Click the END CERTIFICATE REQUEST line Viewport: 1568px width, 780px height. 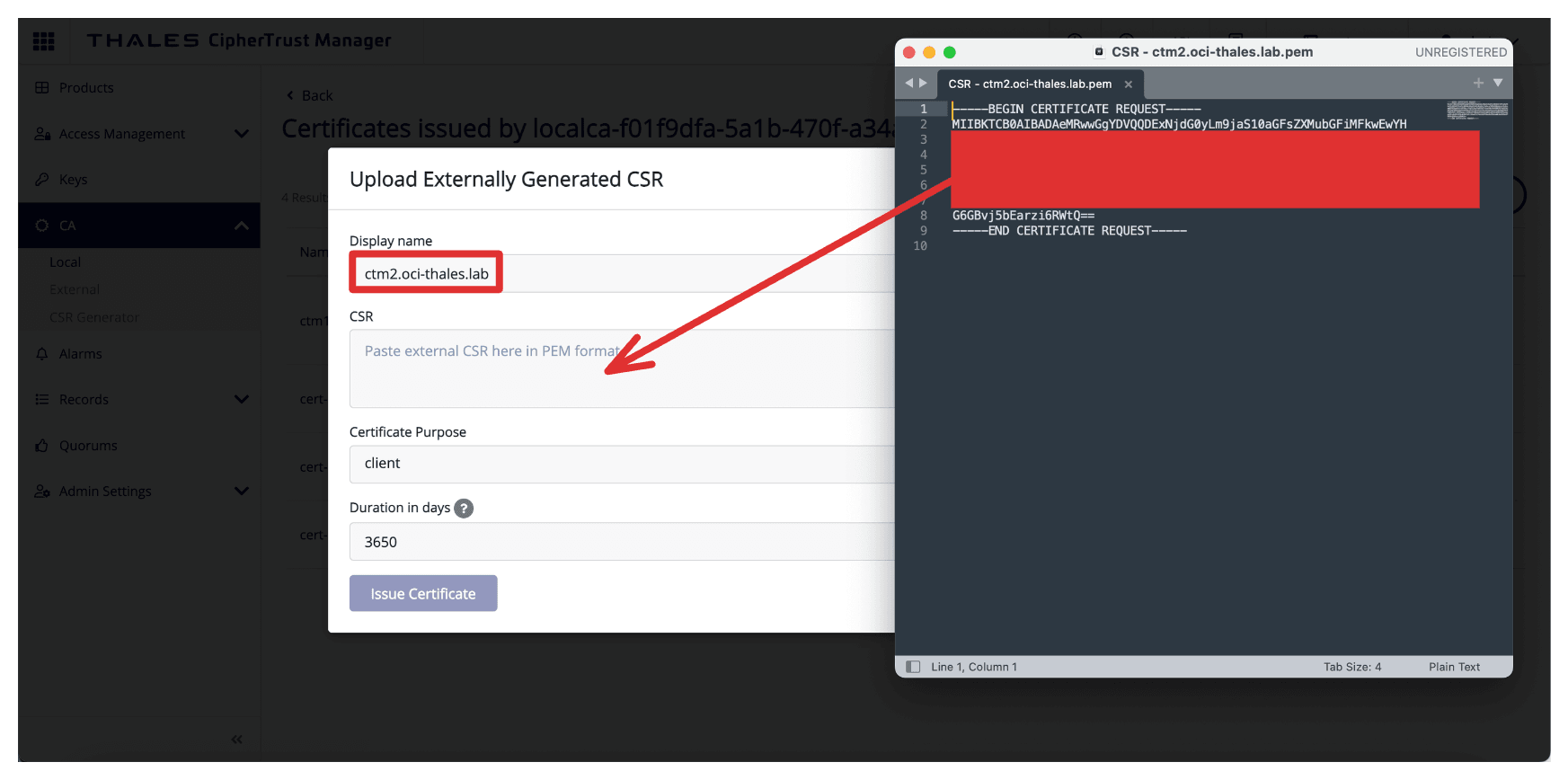click(x=1069, y=231)
